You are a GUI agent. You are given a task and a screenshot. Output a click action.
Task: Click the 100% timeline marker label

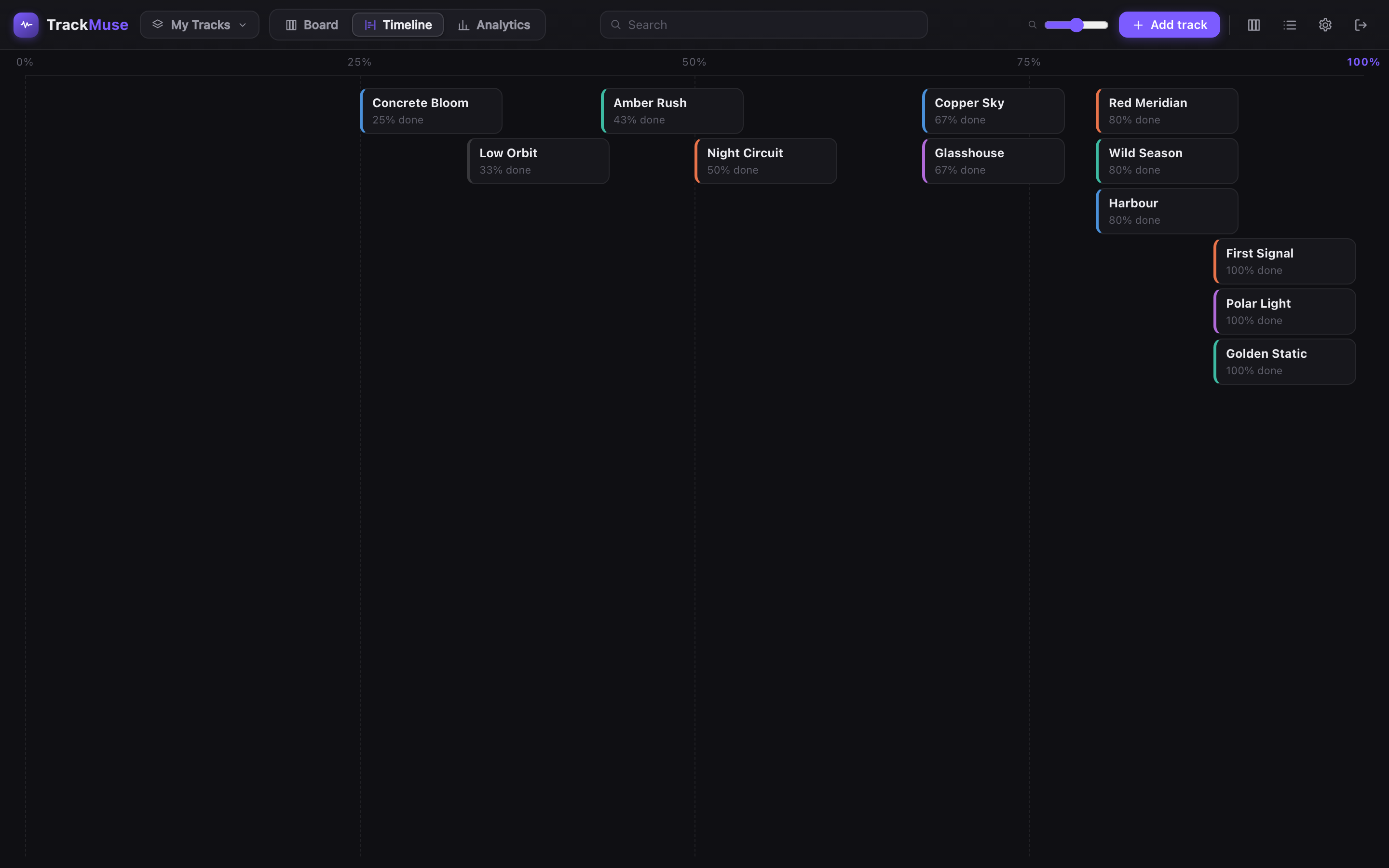click(1363, 62)
